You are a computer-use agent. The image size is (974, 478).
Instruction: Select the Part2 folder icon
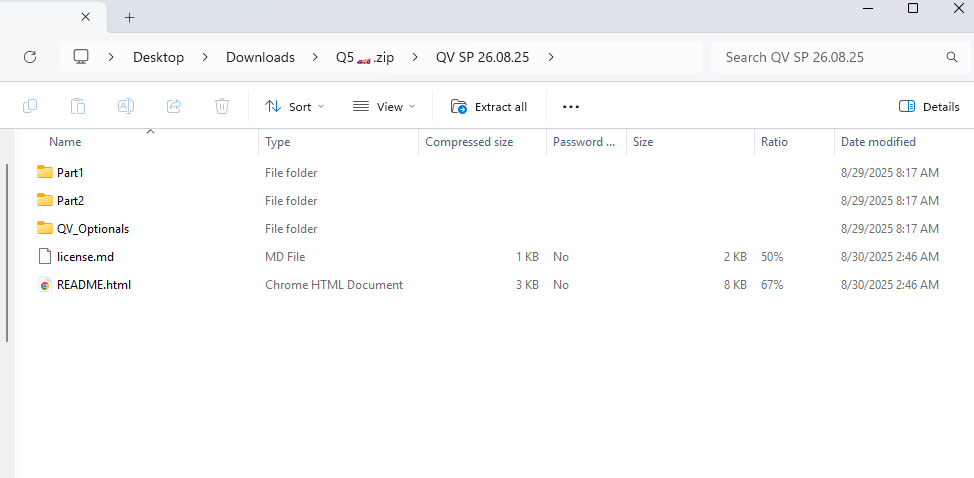point(45,200)
